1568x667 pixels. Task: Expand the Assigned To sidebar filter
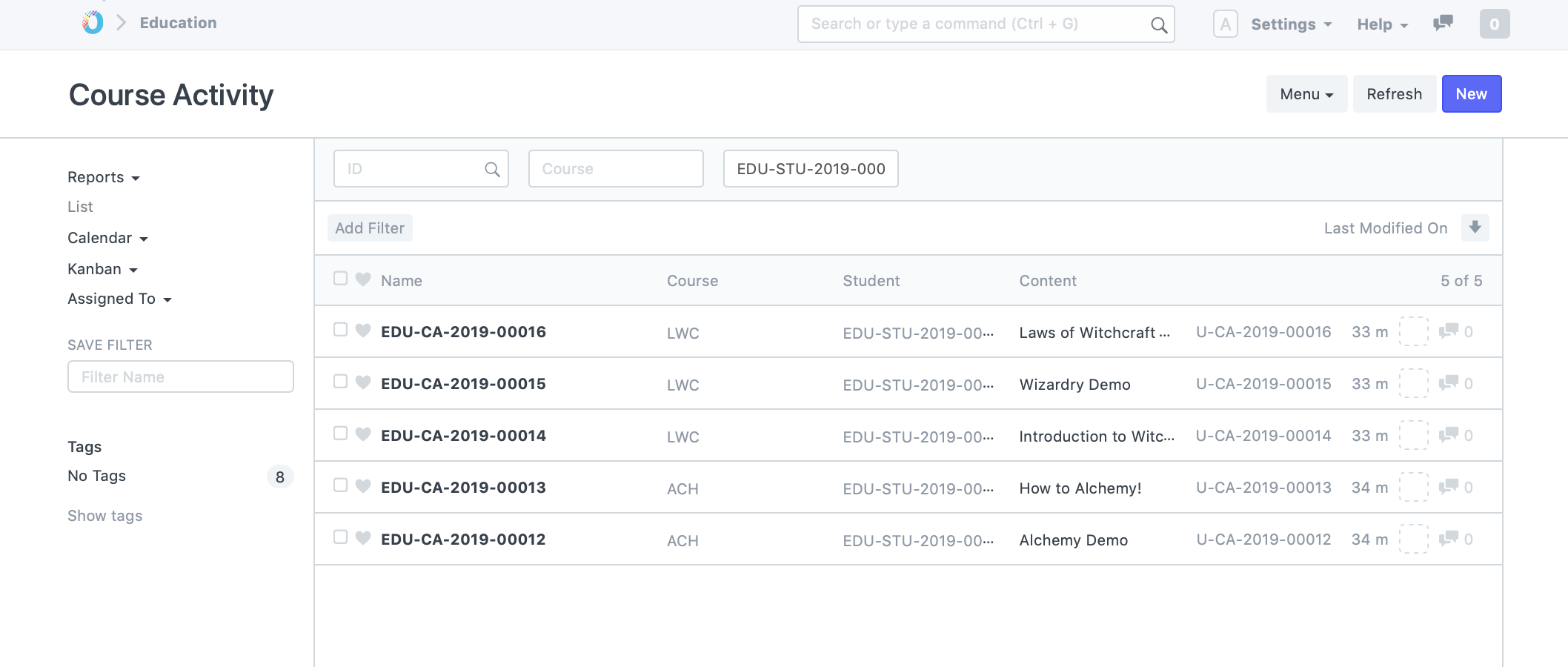click(119, 299)
